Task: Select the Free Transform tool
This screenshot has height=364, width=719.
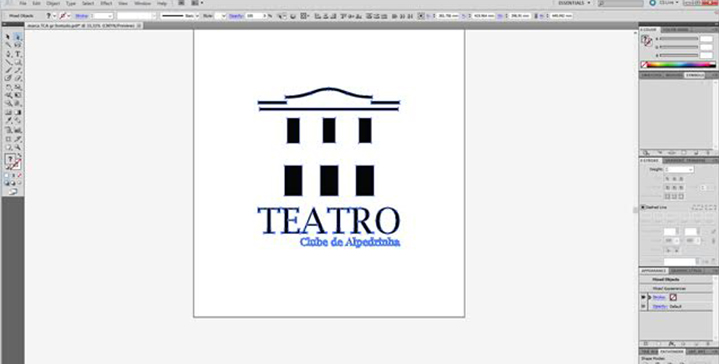Action: pyautogui.click(x=18, y=95)
